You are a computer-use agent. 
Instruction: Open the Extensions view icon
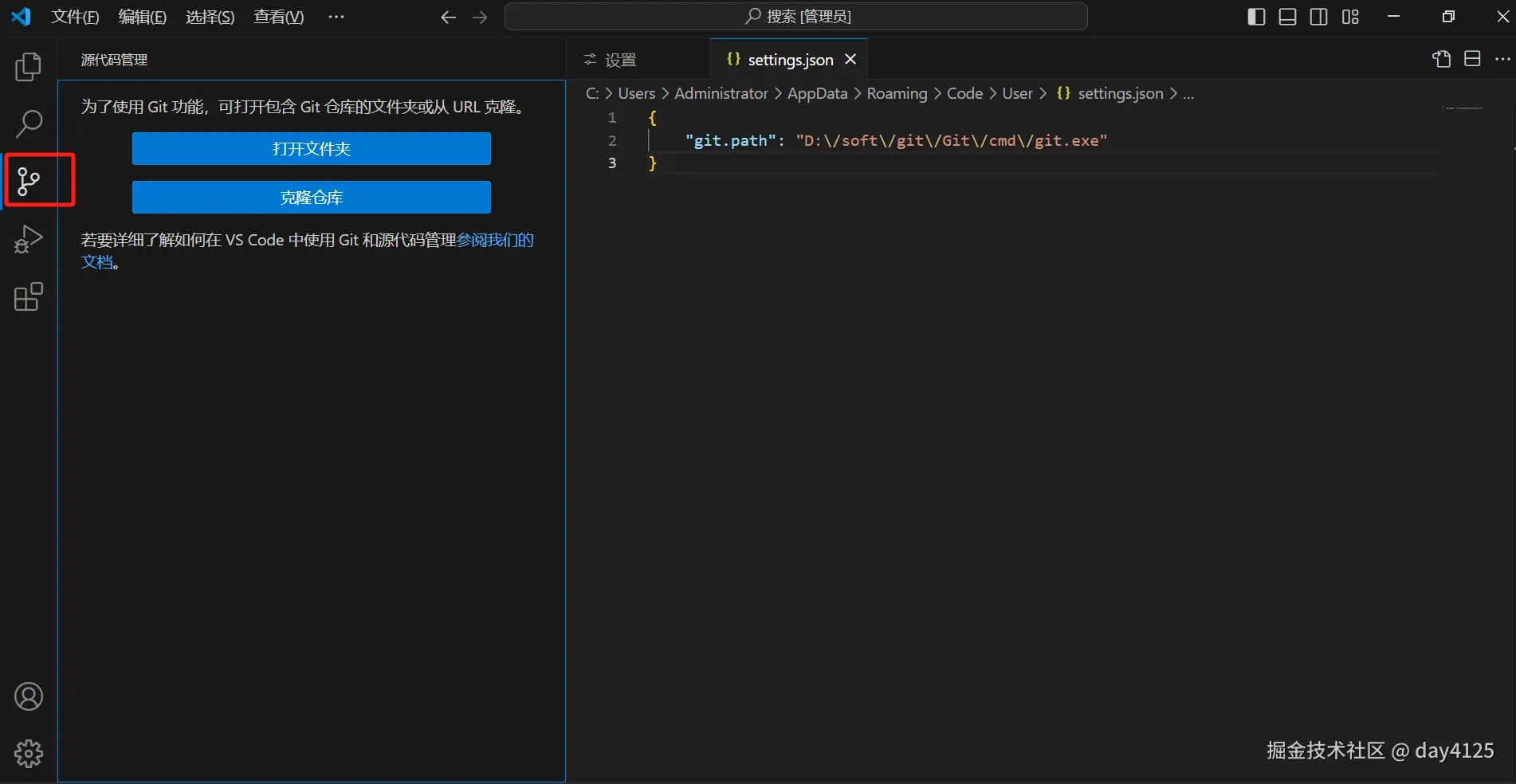[x=29, y=297]
